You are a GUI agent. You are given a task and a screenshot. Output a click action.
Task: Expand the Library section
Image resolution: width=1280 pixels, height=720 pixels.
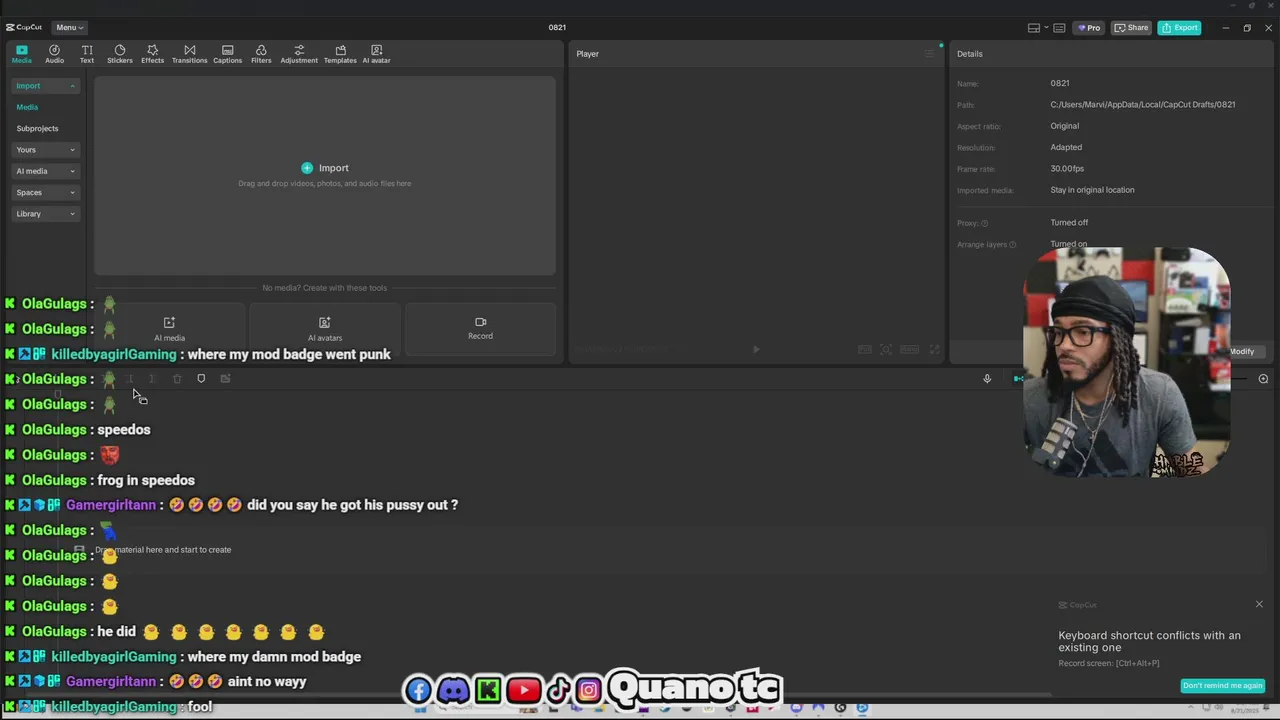pyautogui.click(x=46, y=214)
